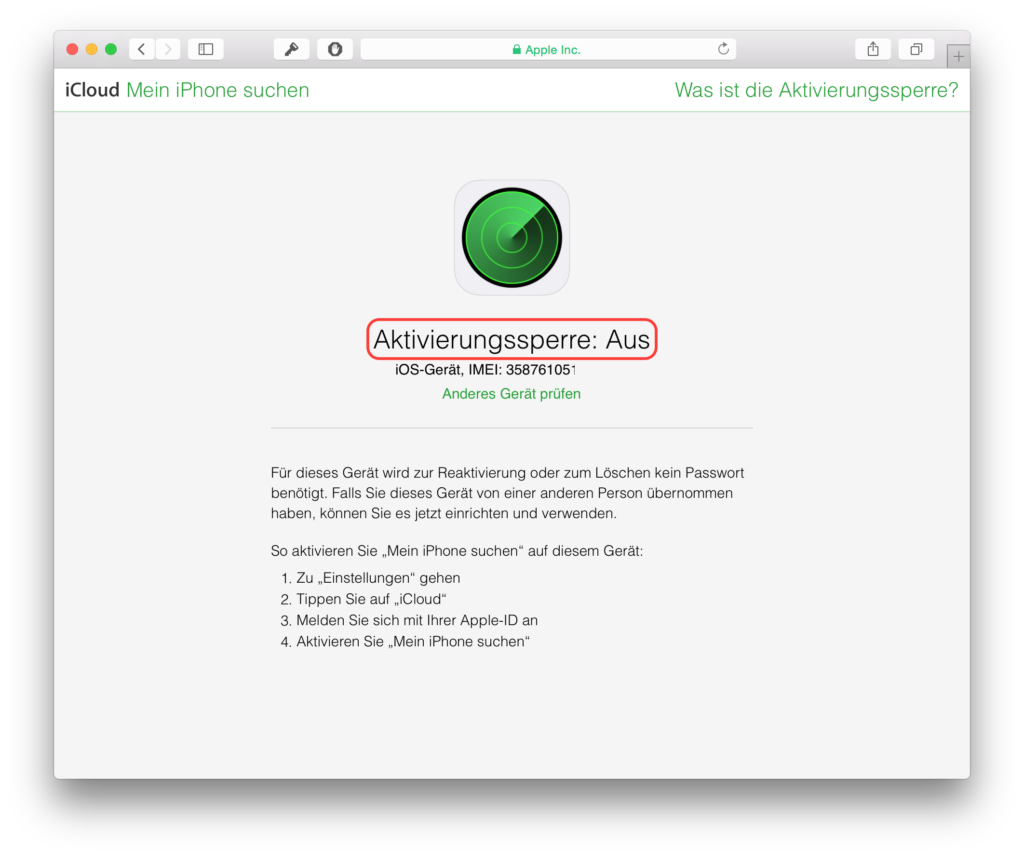Click the green lock icon in address bar
1024x856 pixels.
click(517, 50)
